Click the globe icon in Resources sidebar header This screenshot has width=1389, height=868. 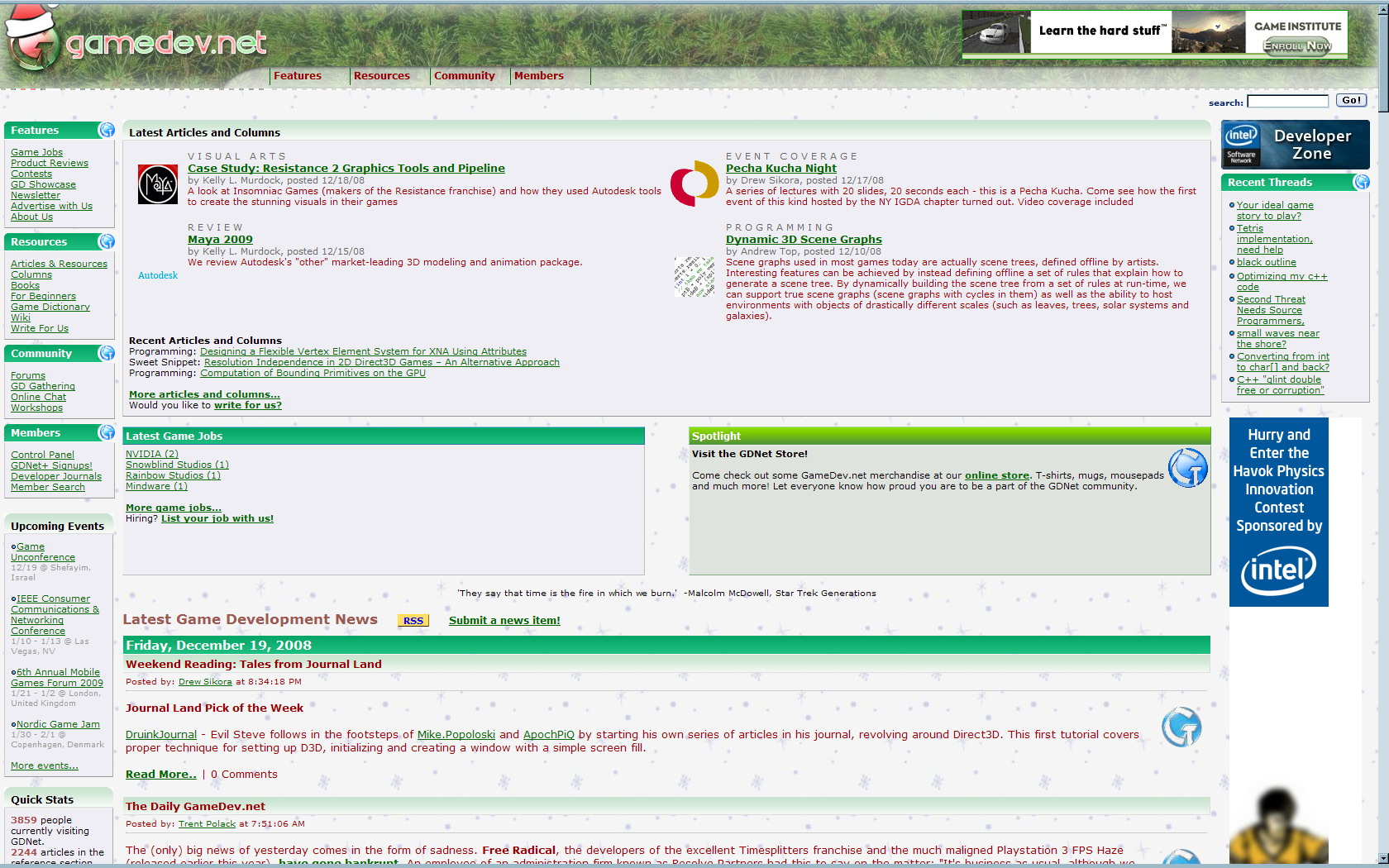click(106, 241)
